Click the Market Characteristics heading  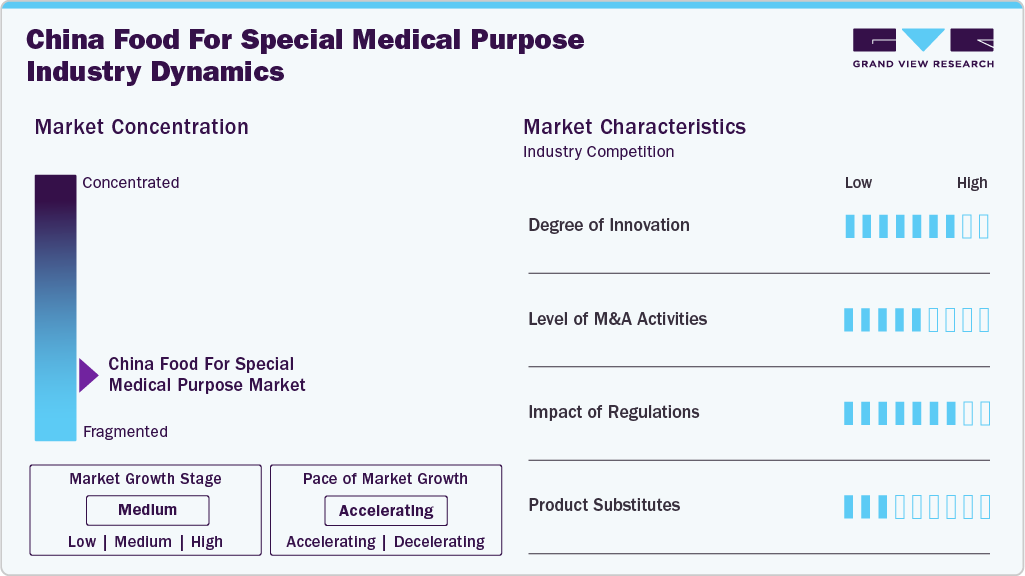click(x=634, y=127)
